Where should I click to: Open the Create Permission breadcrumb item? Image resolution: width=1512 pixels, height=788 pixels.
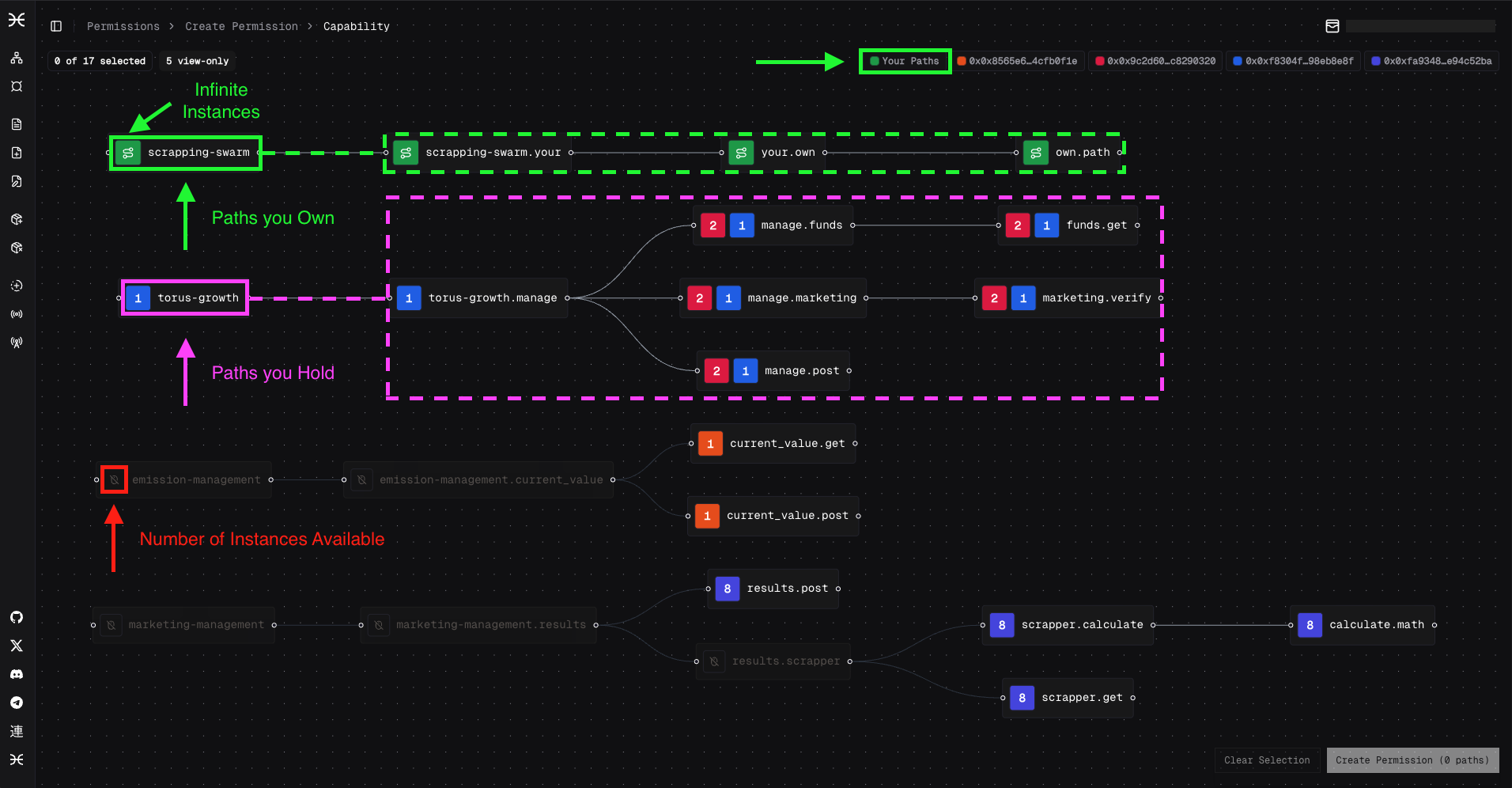tap(241, 26)
